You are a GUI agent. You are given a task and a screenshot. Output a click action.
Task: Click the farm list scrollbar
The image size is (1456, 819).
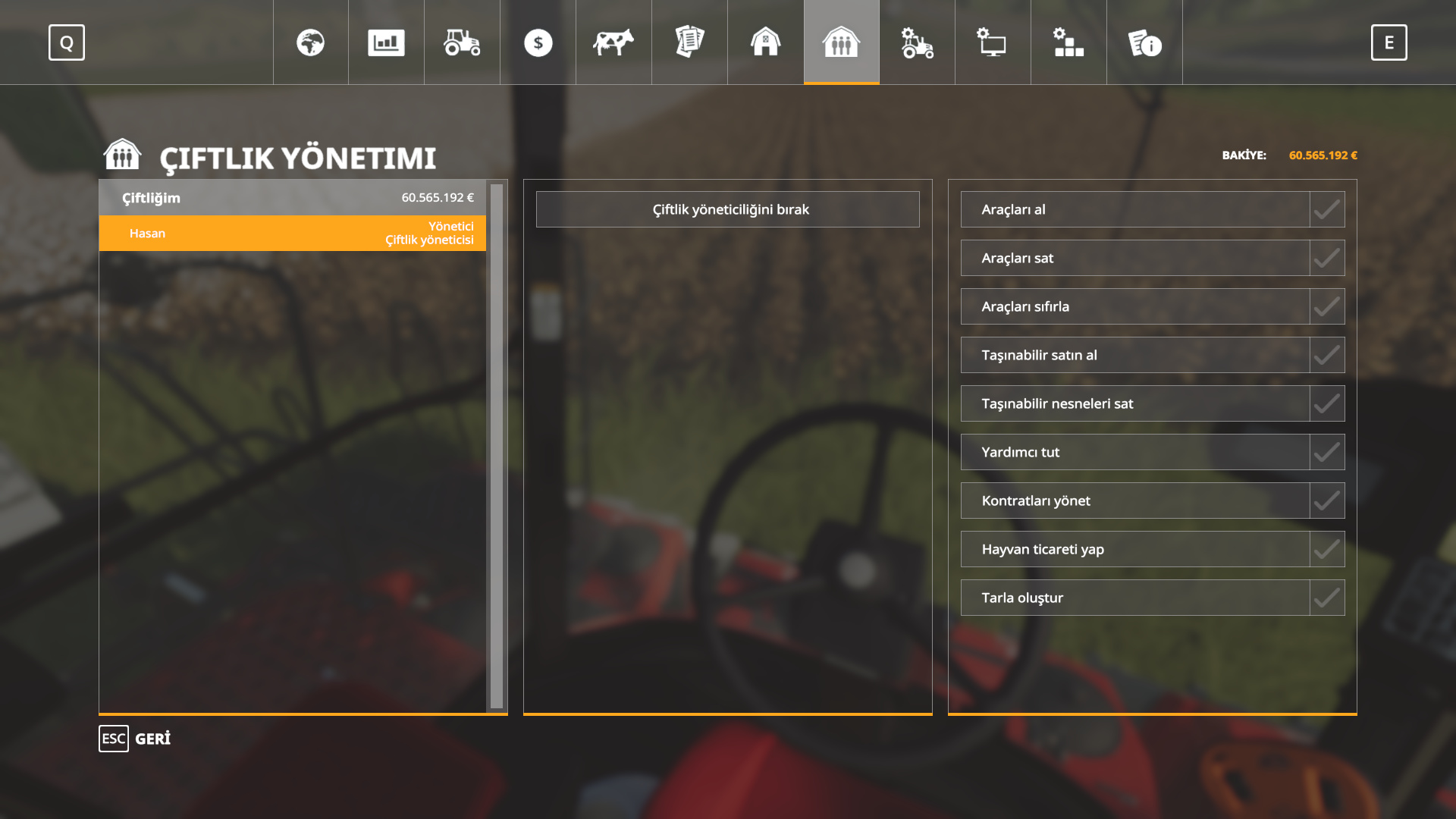(x=497, y=446)
